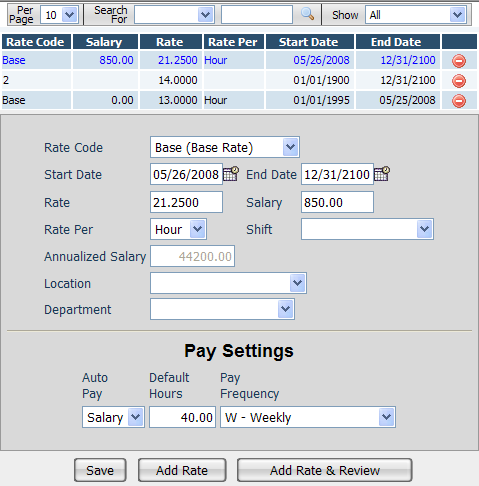Click the magnifying glass search icon
Screen dimensions: 479x486
click(307, 14)
